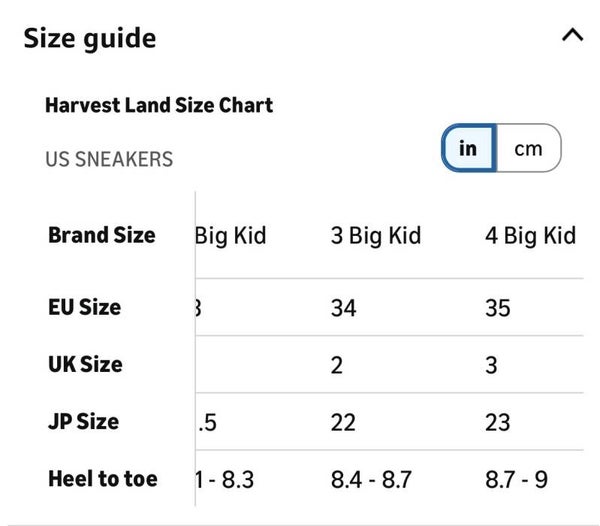Click the Brand Size row header
The height and width of the screenshot is (526, 600).
click(102, 236)
